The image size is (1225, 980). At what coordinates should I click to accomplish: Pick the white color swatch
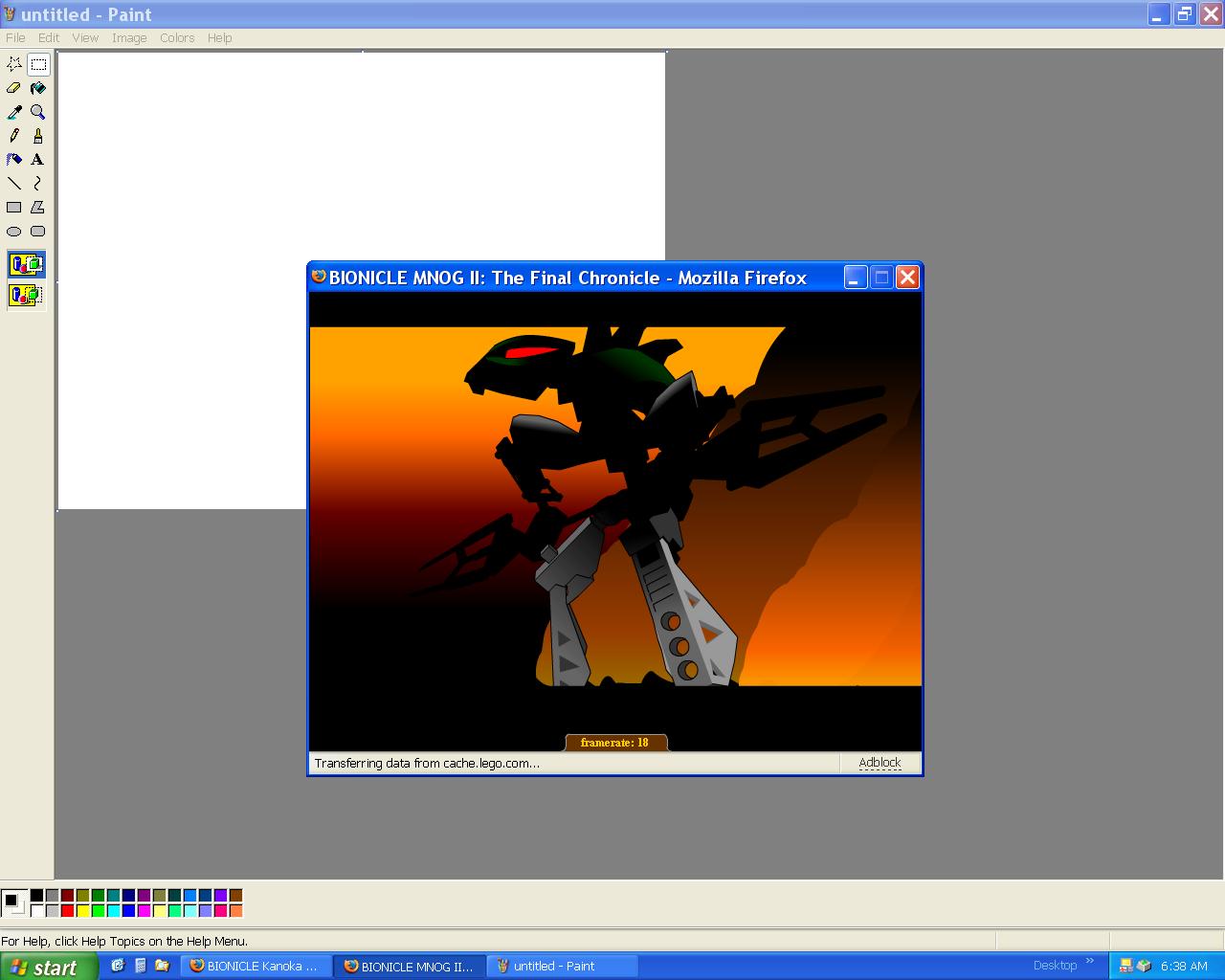pyautogui.click(x=36, y=911)
